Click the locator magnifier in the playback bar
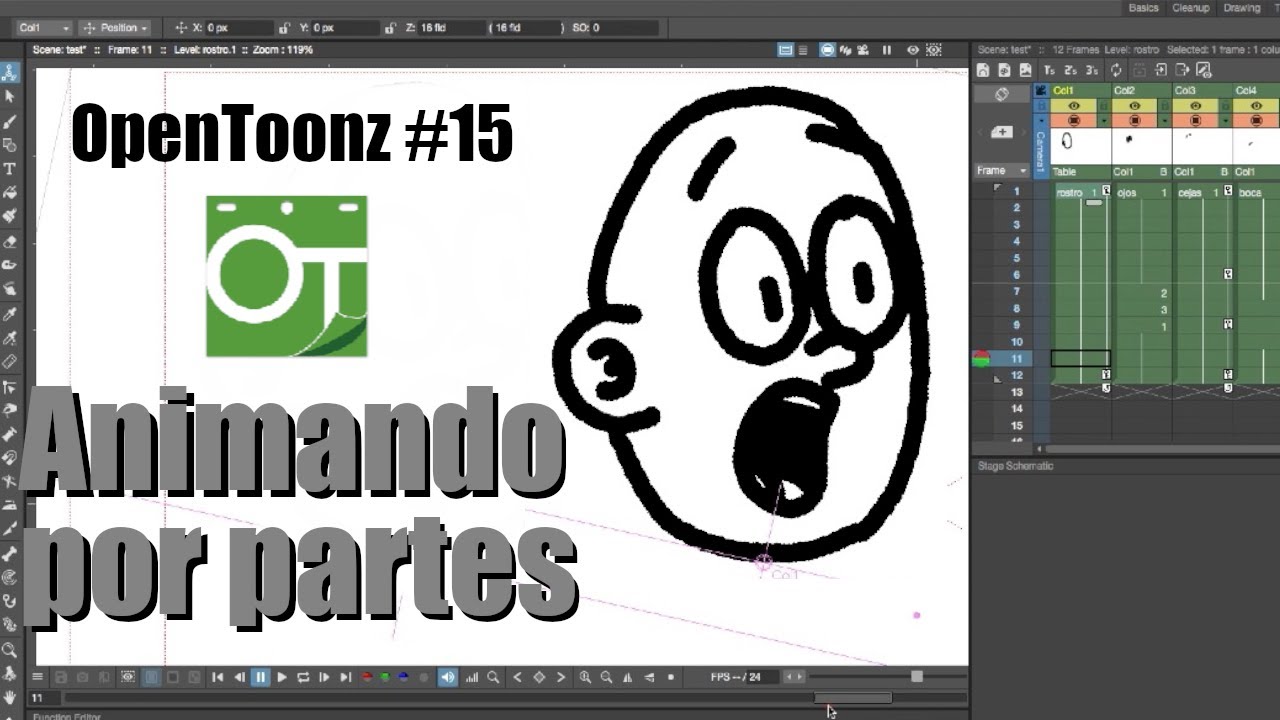This screenshot has height=720, width=1280. (493, 677)
